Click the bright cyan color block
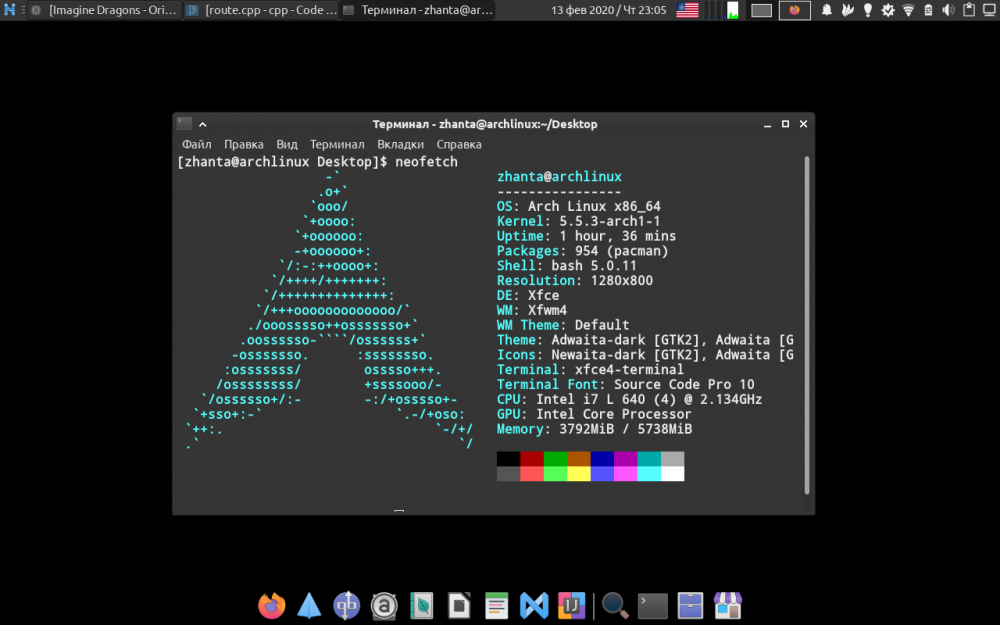The image size is (1000, 625). click(649, 473)
